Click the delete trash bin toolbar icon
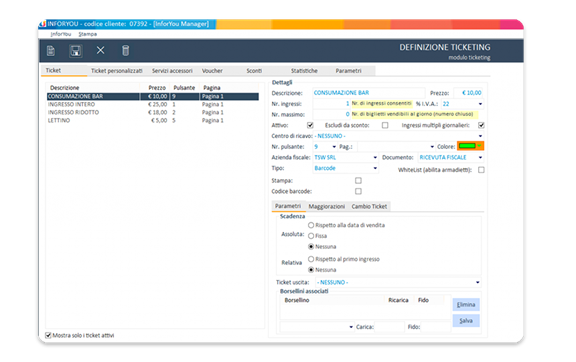Screen dimensions: 576x362 click(x=125, y=50)
